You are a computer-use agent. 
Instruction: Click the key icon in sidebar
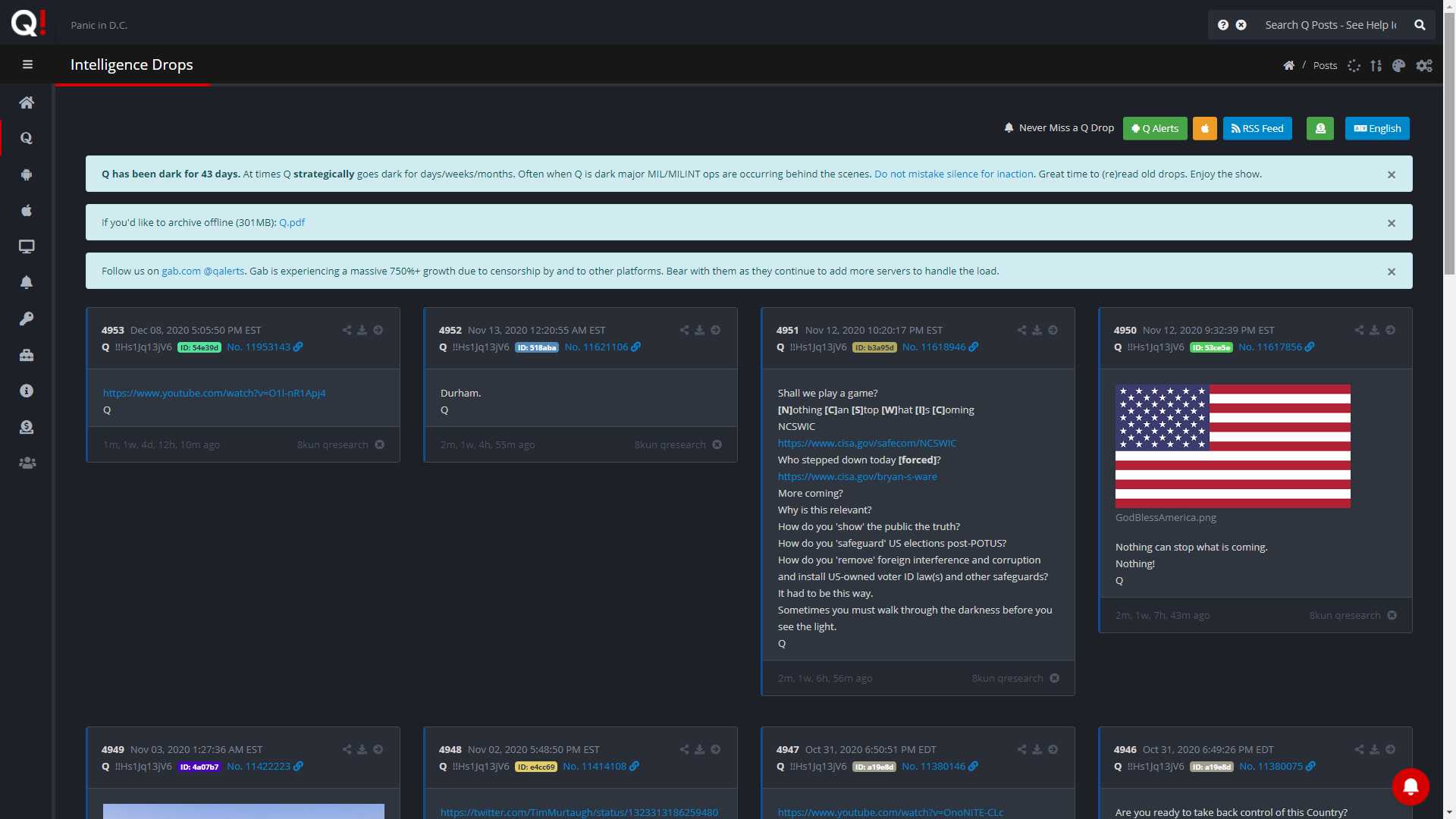coord(27,318)
